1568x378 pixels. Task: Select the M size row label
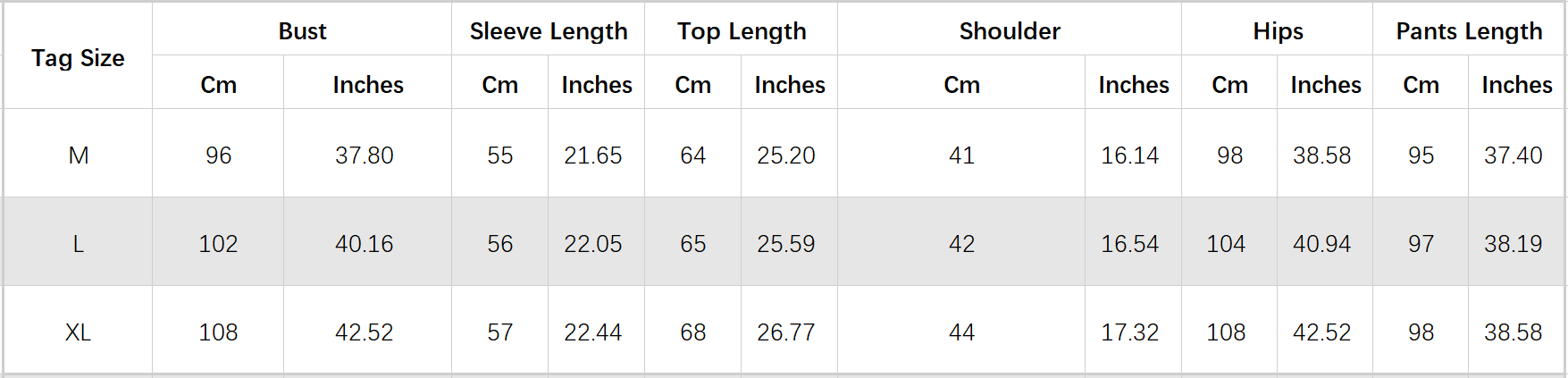tap(79, 155)
